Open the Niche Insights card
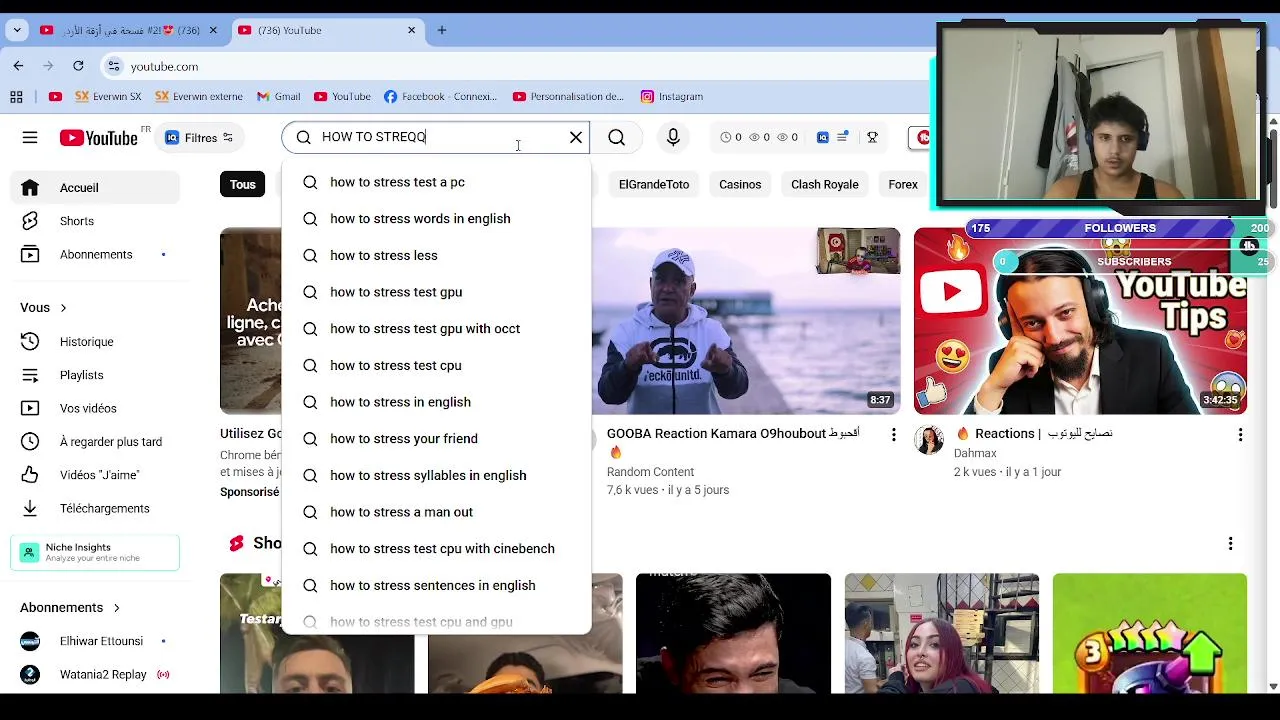Screen dimensions: 1280x720 click(95, 553)
